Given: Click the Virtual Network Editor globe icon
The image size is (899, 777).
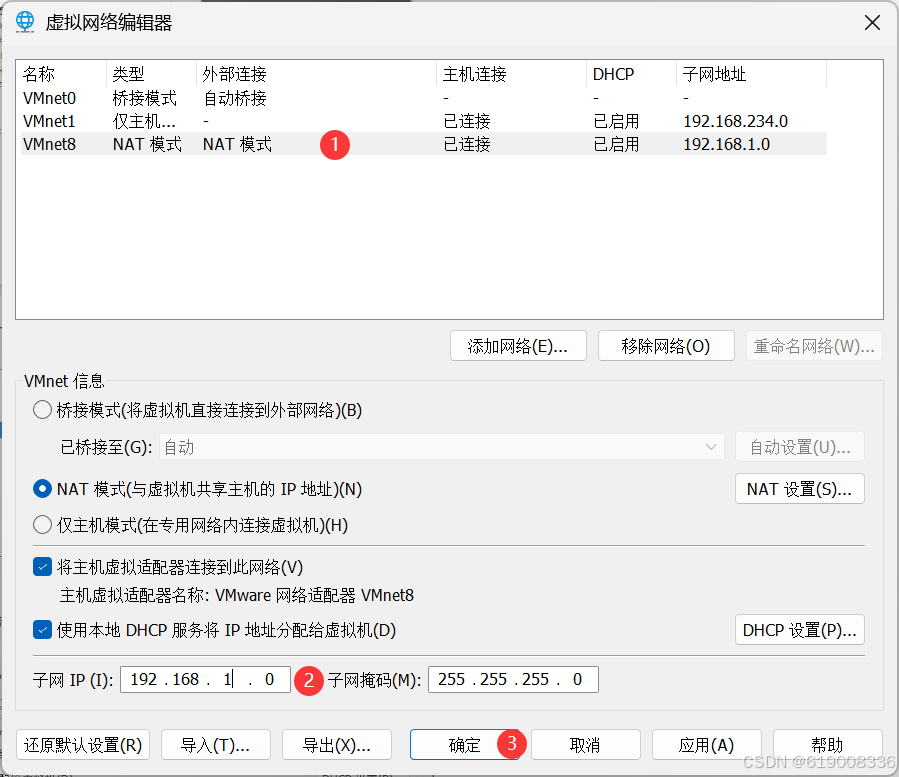Looking at the screenshot, I should [25, 22].
